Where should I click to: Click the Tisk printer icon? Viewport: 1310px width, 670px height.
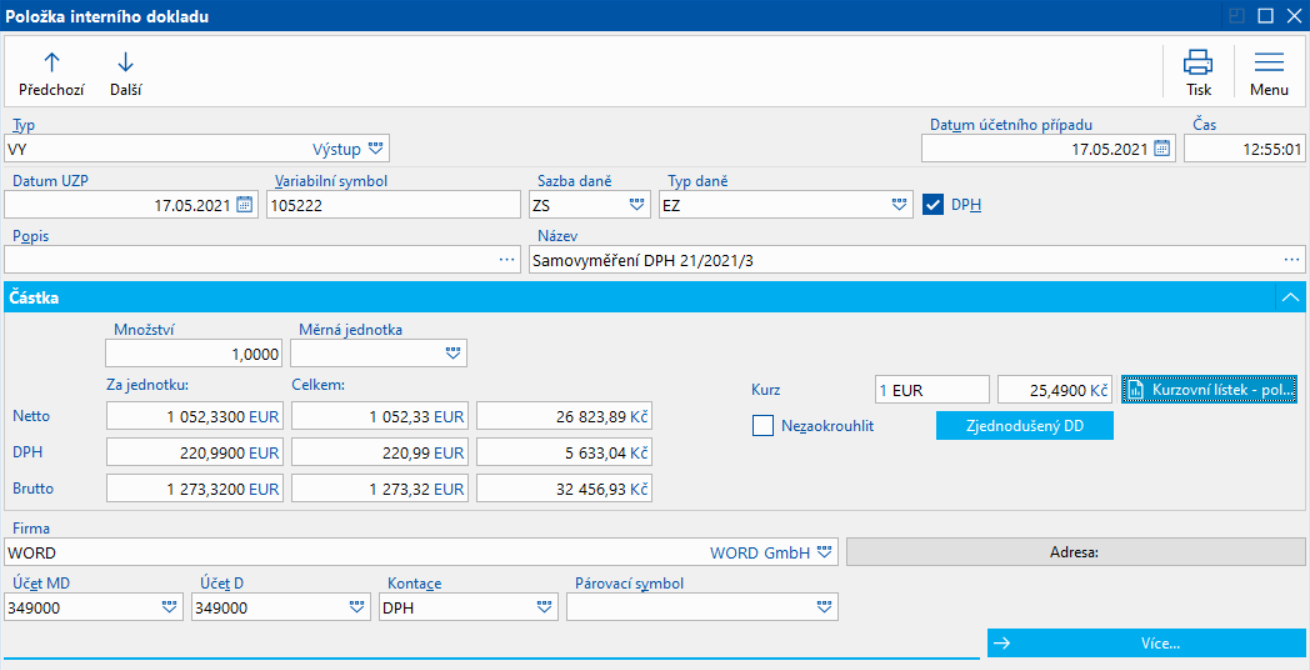[x=1198, y=62]
